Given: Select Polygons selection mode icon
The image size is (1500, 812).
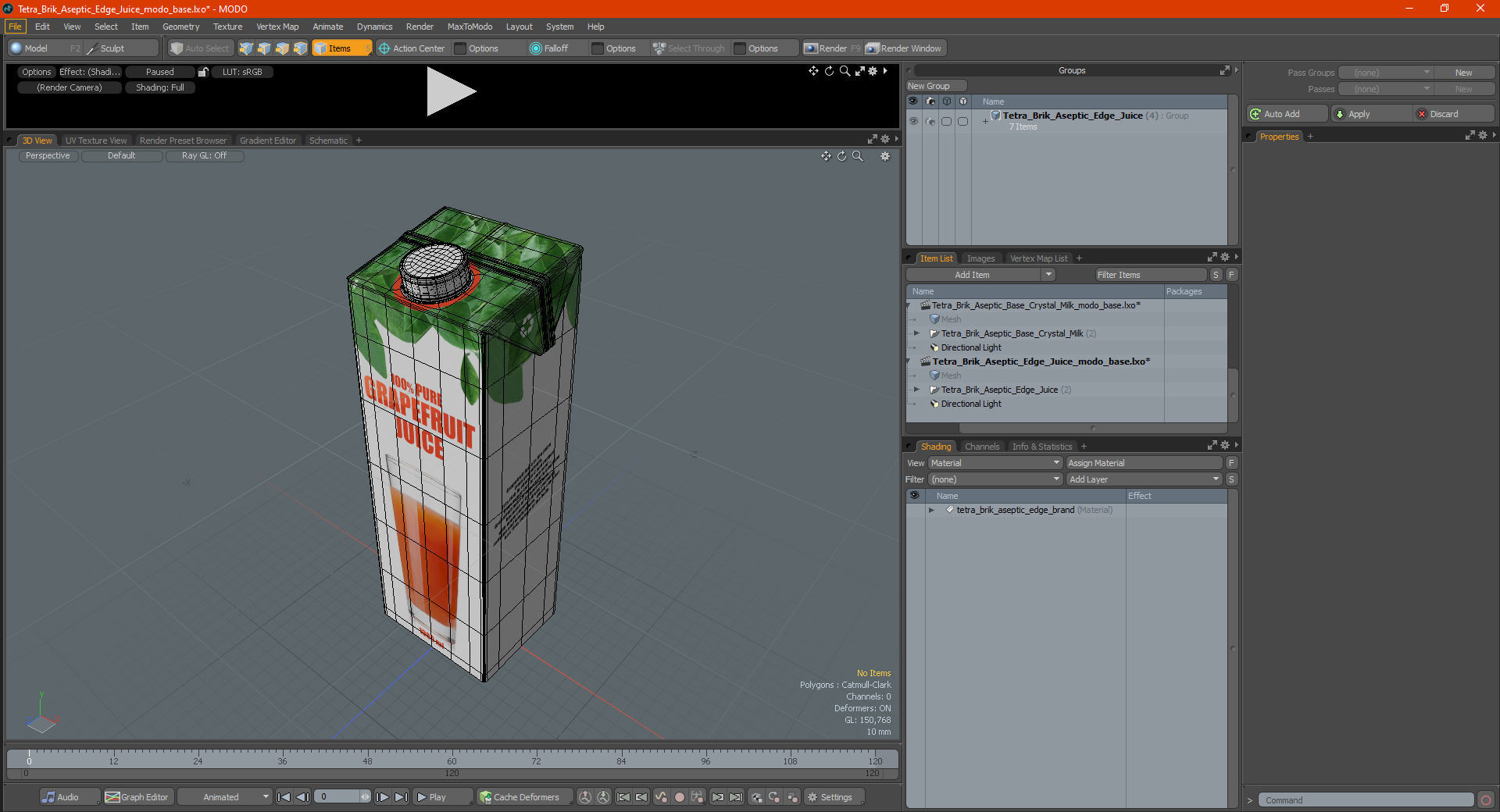Looking at the screenshot, I should coord(282,48).
